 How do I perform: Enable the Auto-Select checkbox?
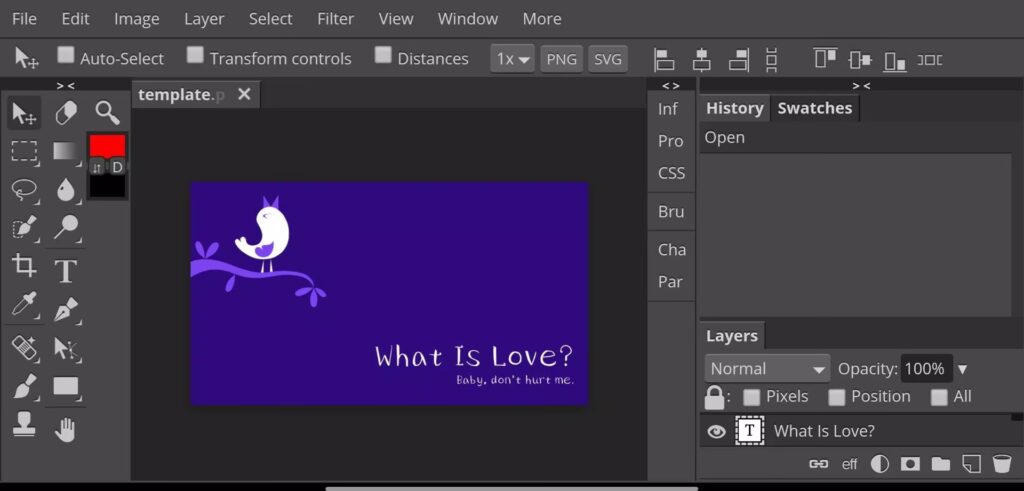pos(66,55)
